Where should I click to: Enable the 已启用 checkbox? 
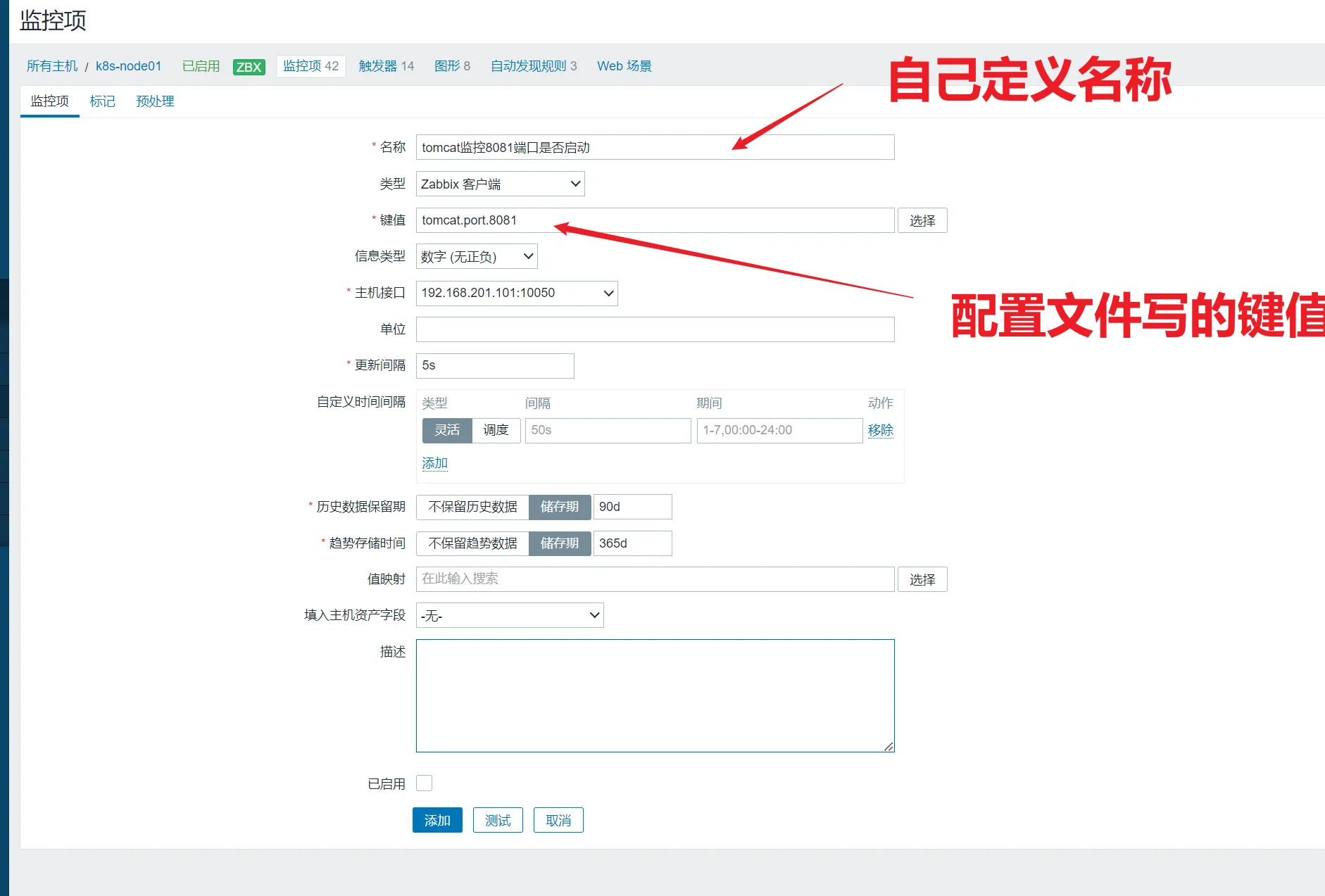pyautogui.click(x=424, y=783)
